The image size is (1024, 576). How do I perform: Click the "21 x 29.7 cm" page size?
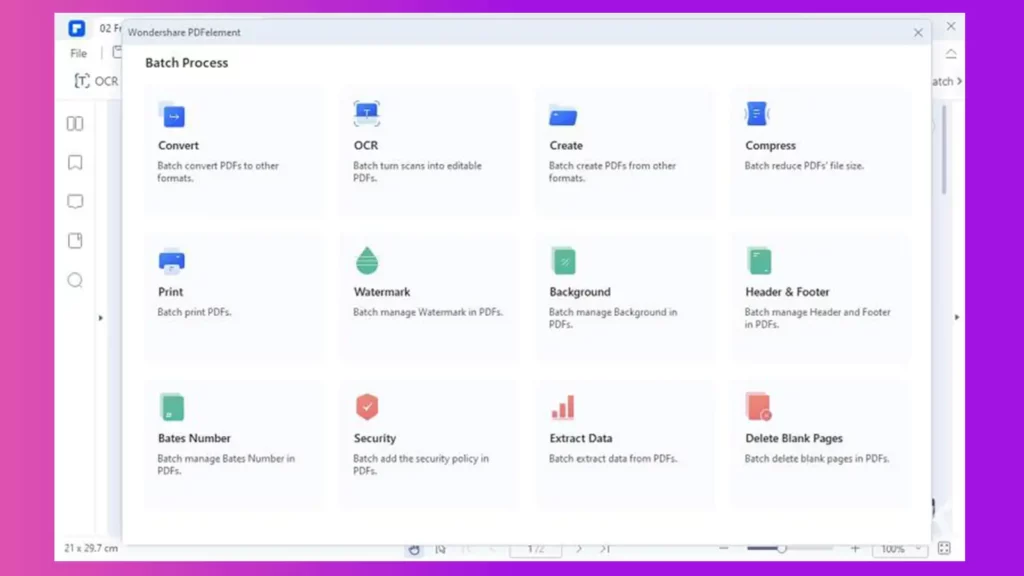[91, 549]
